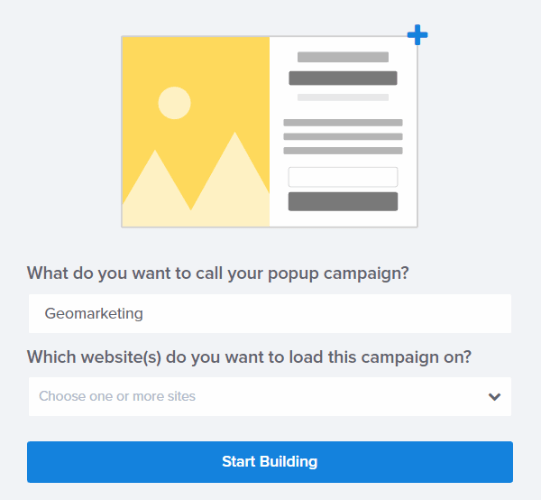541x500 pixels.
Task: Click the white content panel of the popup template
Action: point(343,132)
